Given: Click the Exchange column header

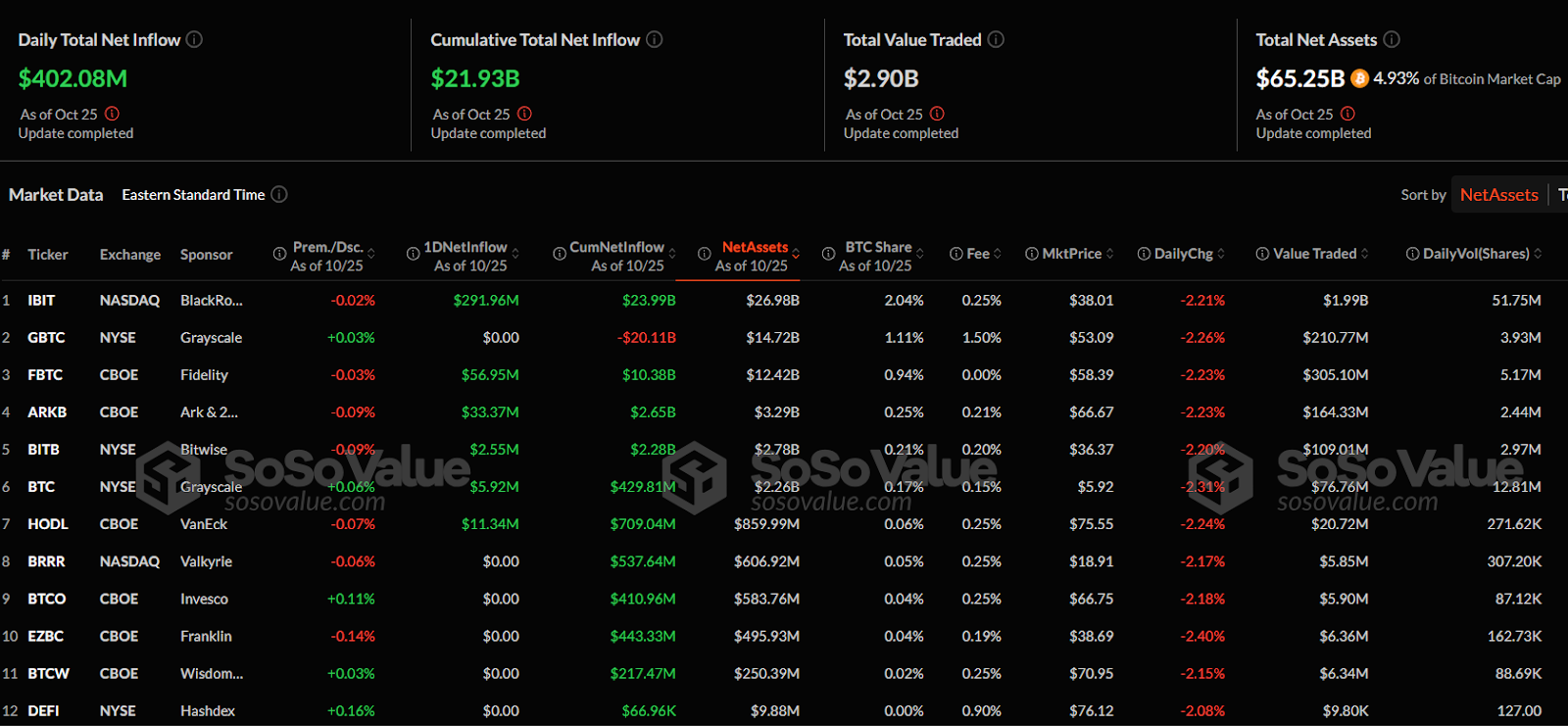Looking at the screenshot, I should click(x=130, y=255).
